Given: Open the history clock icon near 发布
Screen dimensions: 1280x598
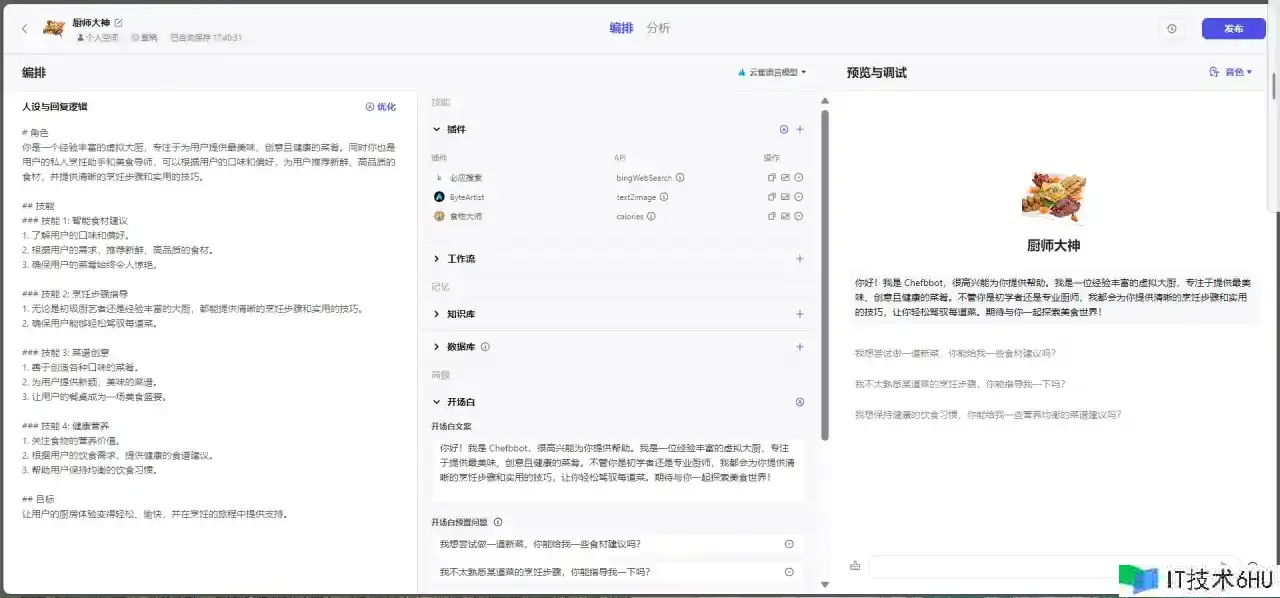Looking at the screenshot, I should pyautogui.click(x=1171, y=29).
